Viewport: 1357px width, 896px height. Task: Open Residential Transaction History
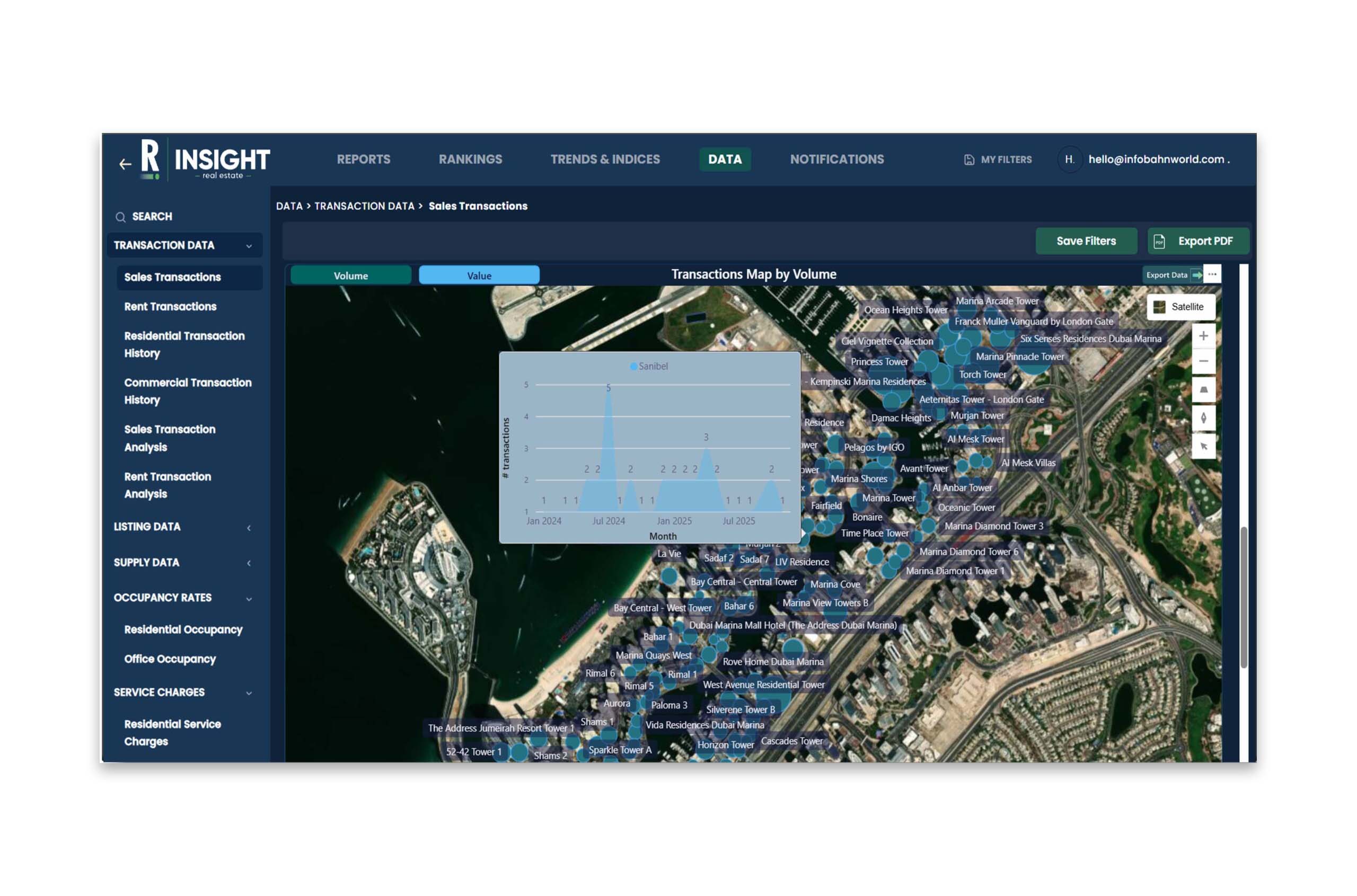(184, 344)
